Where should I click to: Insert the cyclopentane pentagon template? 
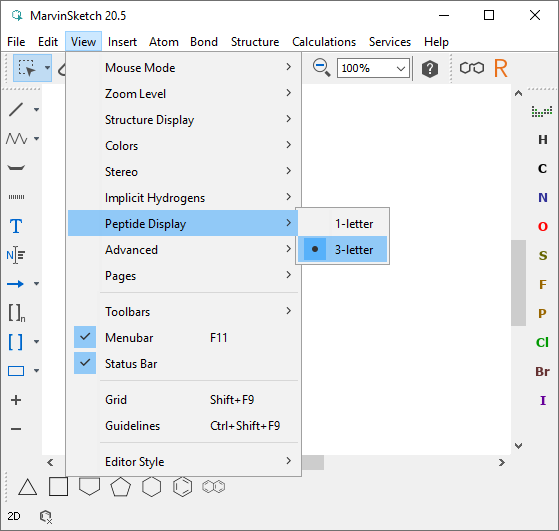tap(120, 487)
